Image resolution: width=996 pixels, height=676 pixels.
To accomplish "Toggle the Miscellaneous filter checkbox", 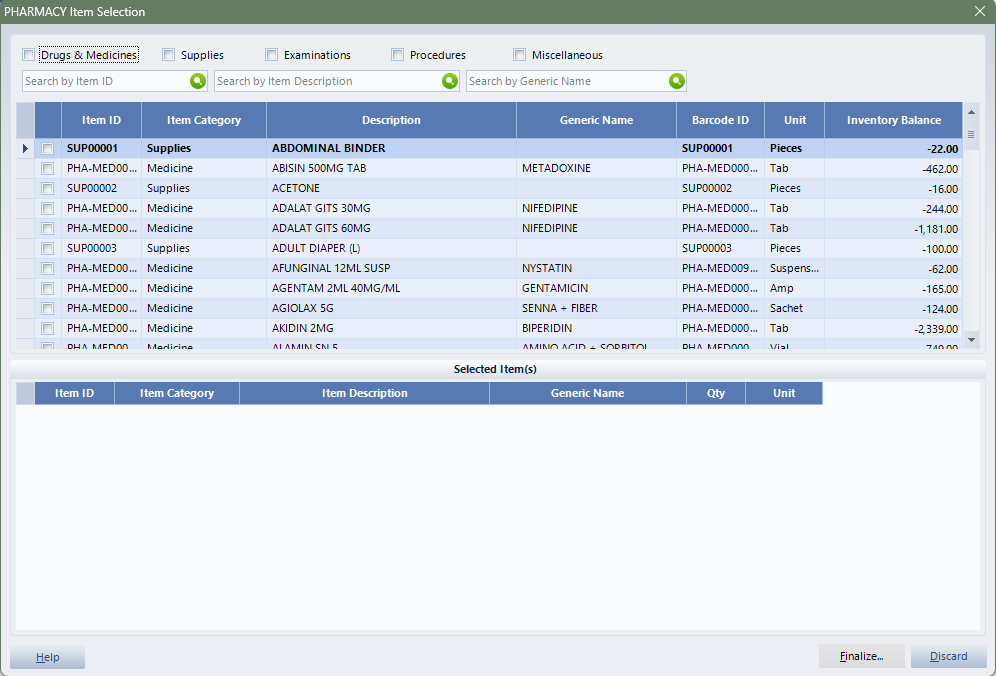I will point(520,55).
